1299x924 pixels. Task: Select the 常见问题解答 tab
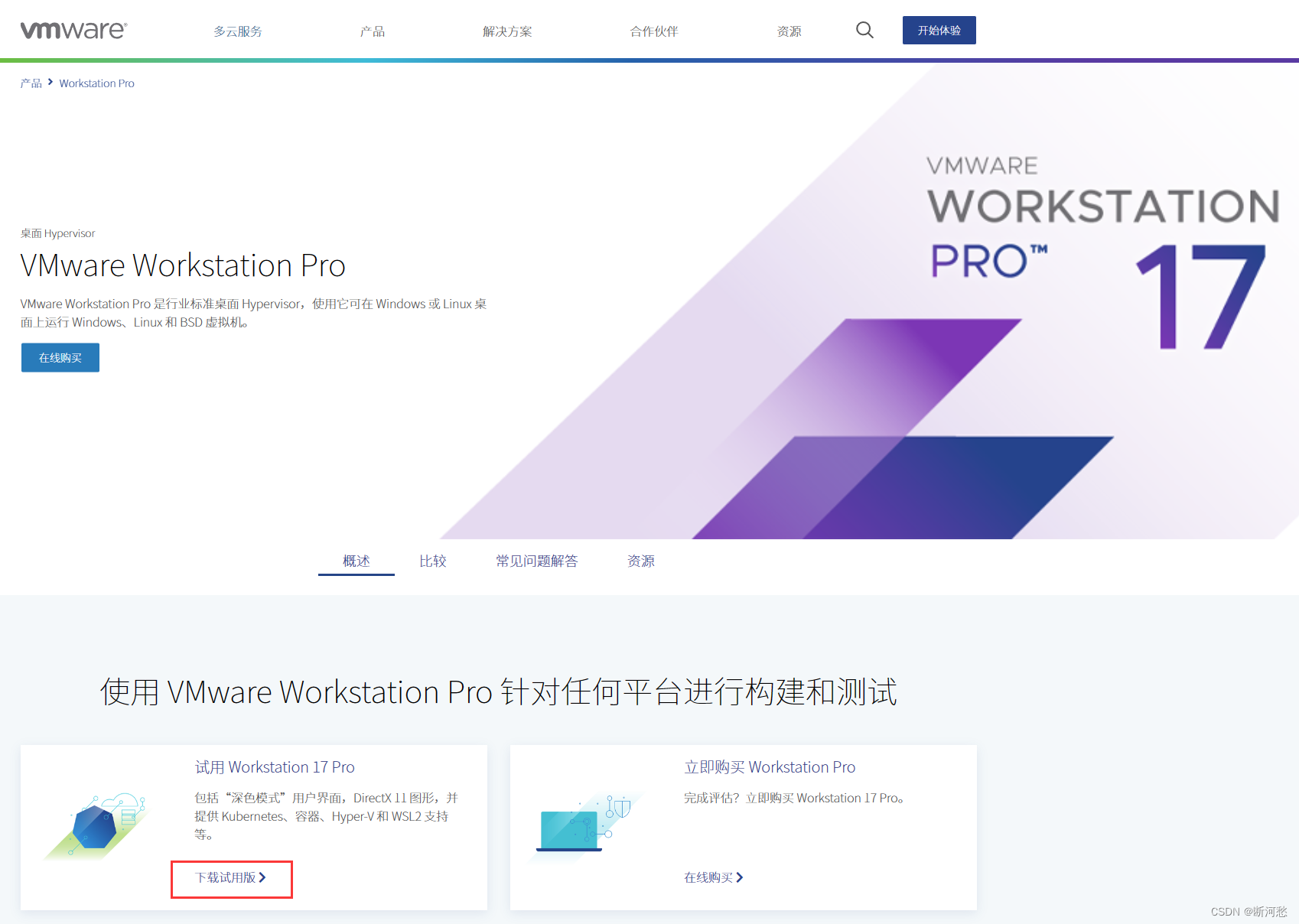(x=536, y=561)
